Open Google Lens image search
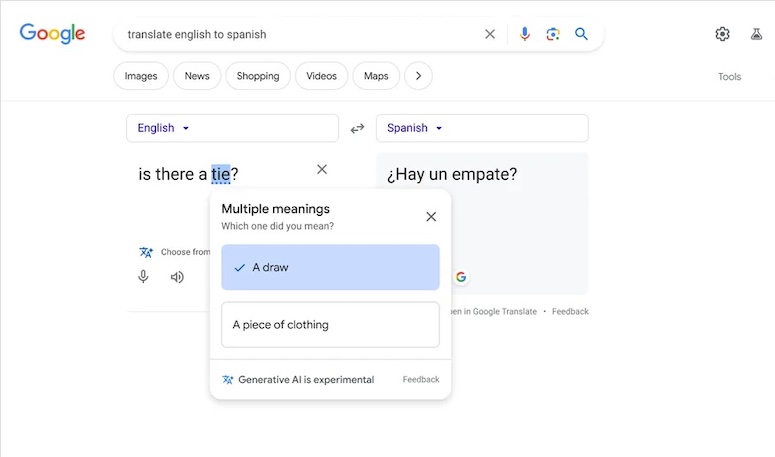775x457 pixels. 553,34
